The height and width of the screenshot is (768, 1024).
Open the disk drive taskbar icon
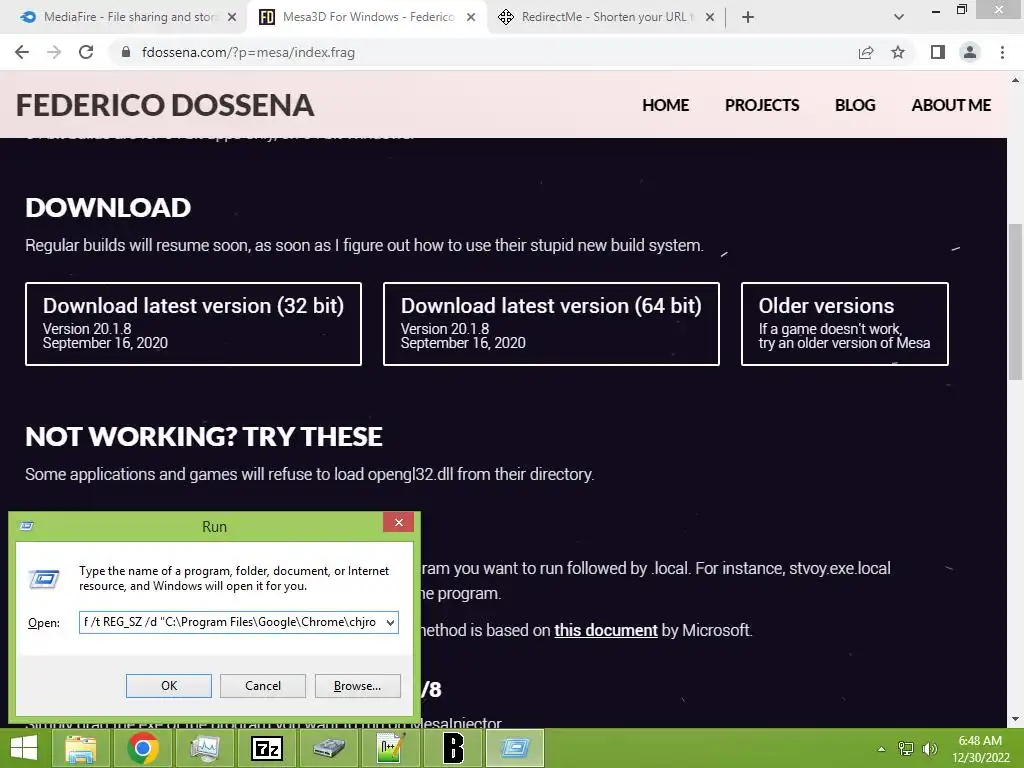point(329,748)
